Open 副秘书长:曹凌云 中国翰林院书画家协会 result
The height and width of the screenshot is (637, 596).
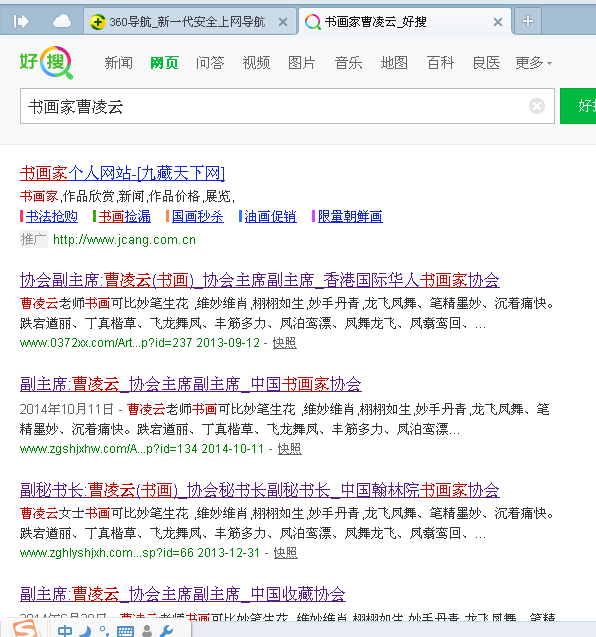tap(260, 490)
